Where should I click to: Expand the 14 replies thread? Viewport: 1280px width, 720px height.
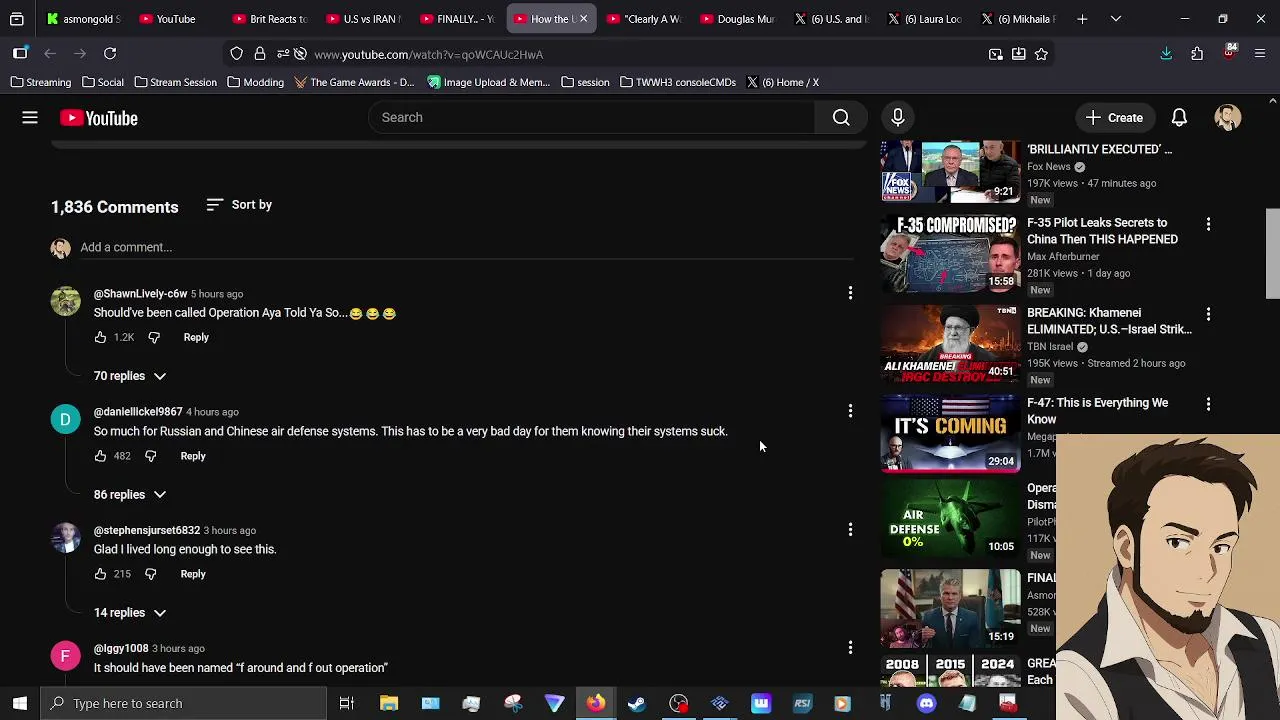130,613
